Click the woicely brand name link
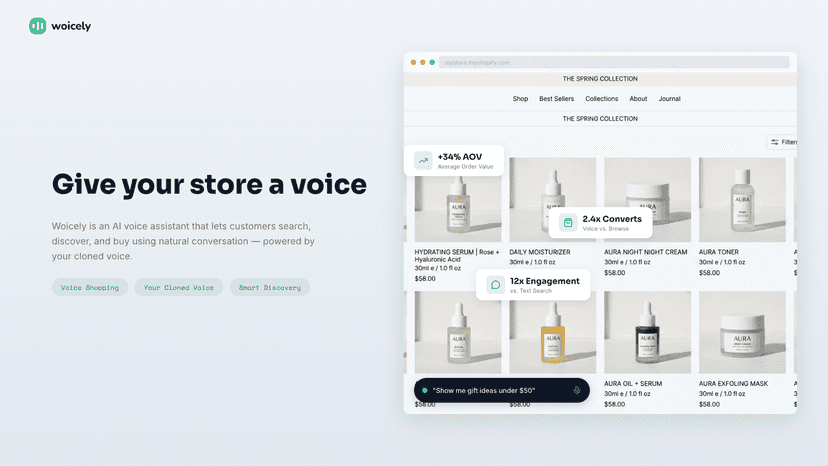The image size is (828, 466). [x=71, y=26]
